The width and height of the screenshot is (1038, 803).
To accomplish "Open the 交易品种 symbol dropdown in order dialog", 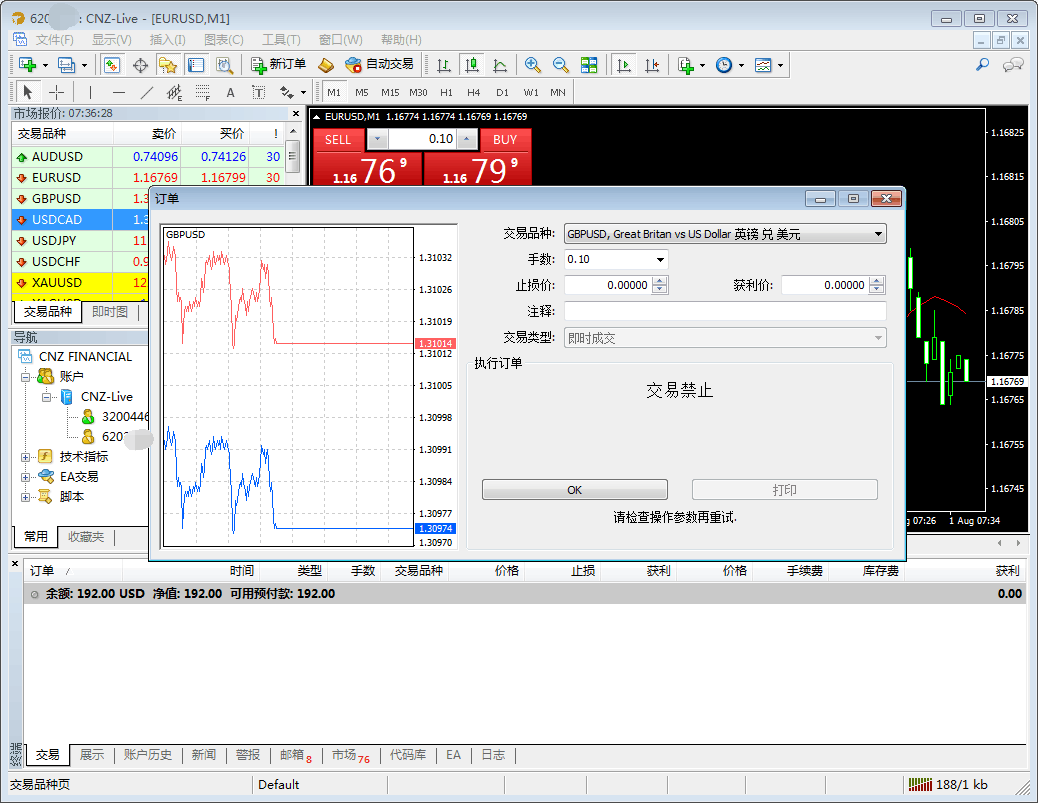I will pos(725,234).
